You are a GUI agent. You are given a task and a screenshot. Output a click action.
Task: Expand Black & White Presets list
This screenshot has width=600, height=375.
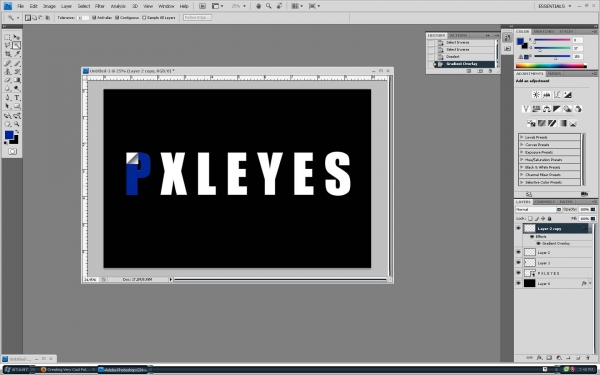pos(522,167)
